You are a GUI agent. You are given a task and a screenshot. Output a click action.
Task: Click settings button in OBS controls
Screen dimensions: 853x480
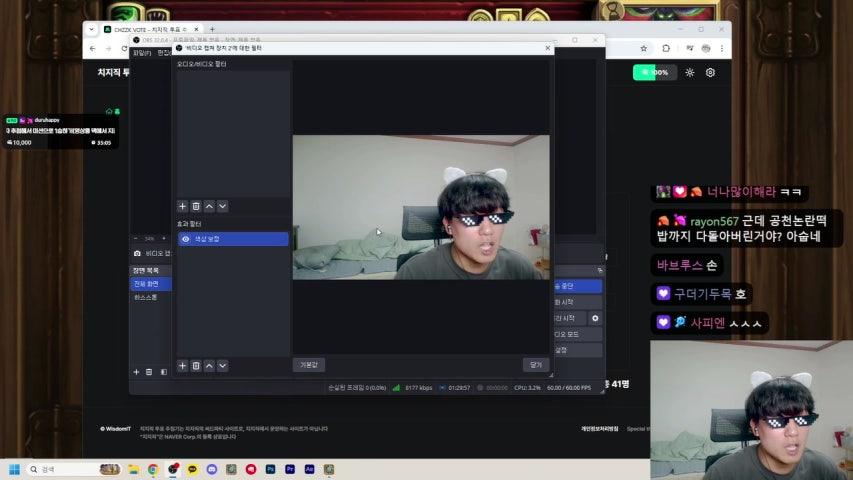[x=578, y=350]
